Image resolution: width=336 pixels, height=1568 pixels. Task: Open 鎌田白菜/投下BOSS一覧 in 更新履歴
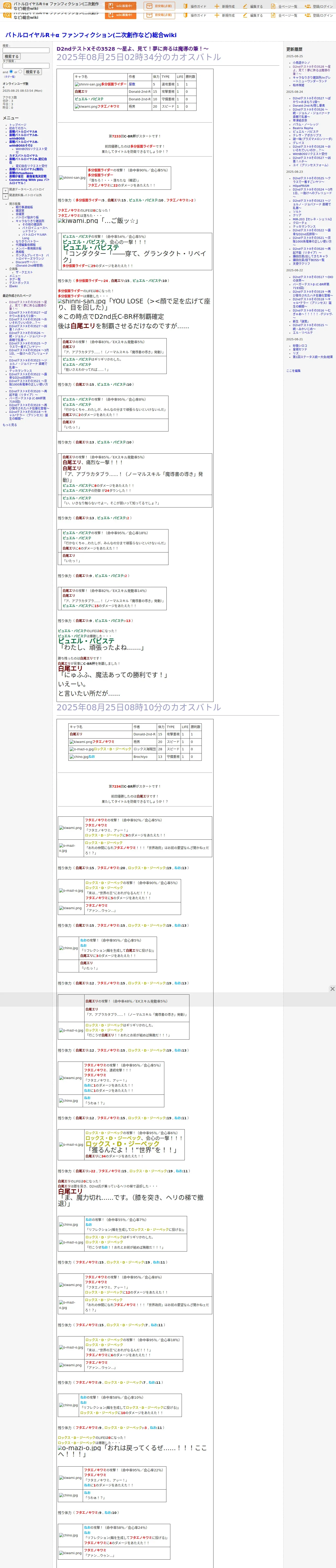pyautogui.click(x=309, y=260)
